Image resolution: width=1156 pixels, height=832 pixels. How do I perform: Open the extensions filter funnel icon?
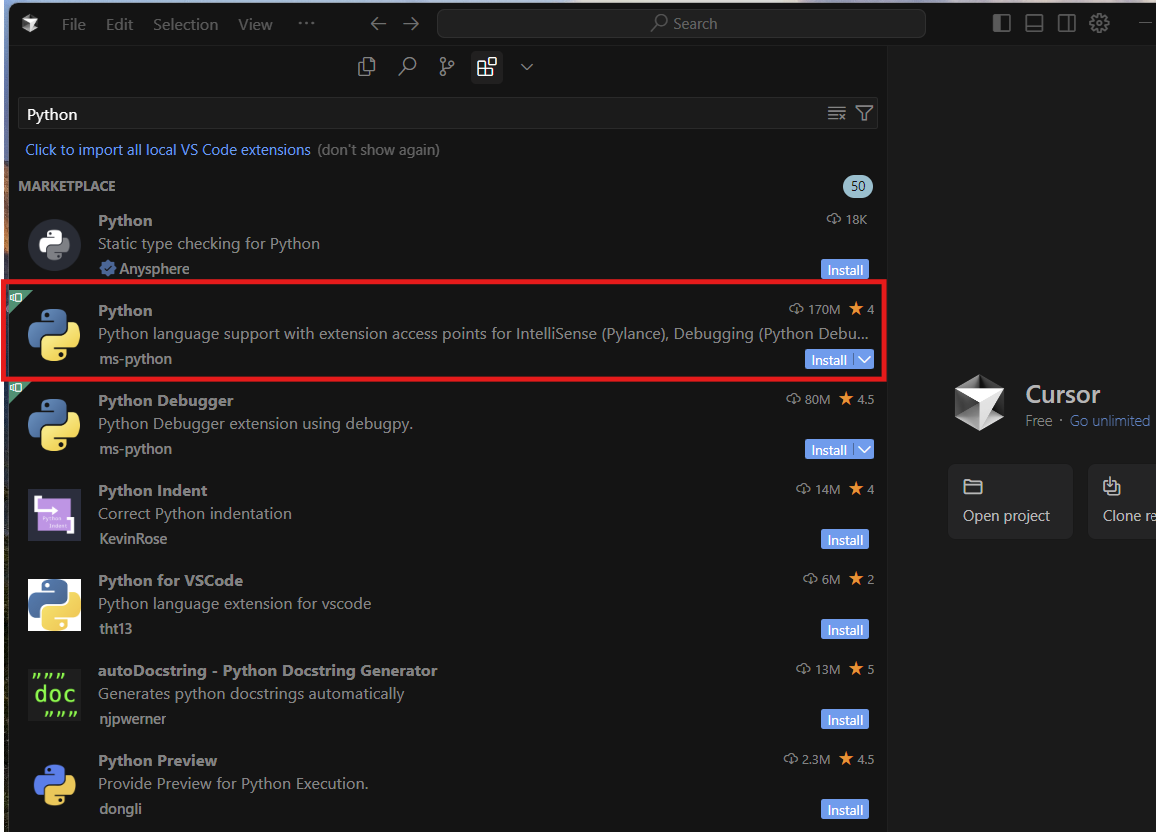864,113
